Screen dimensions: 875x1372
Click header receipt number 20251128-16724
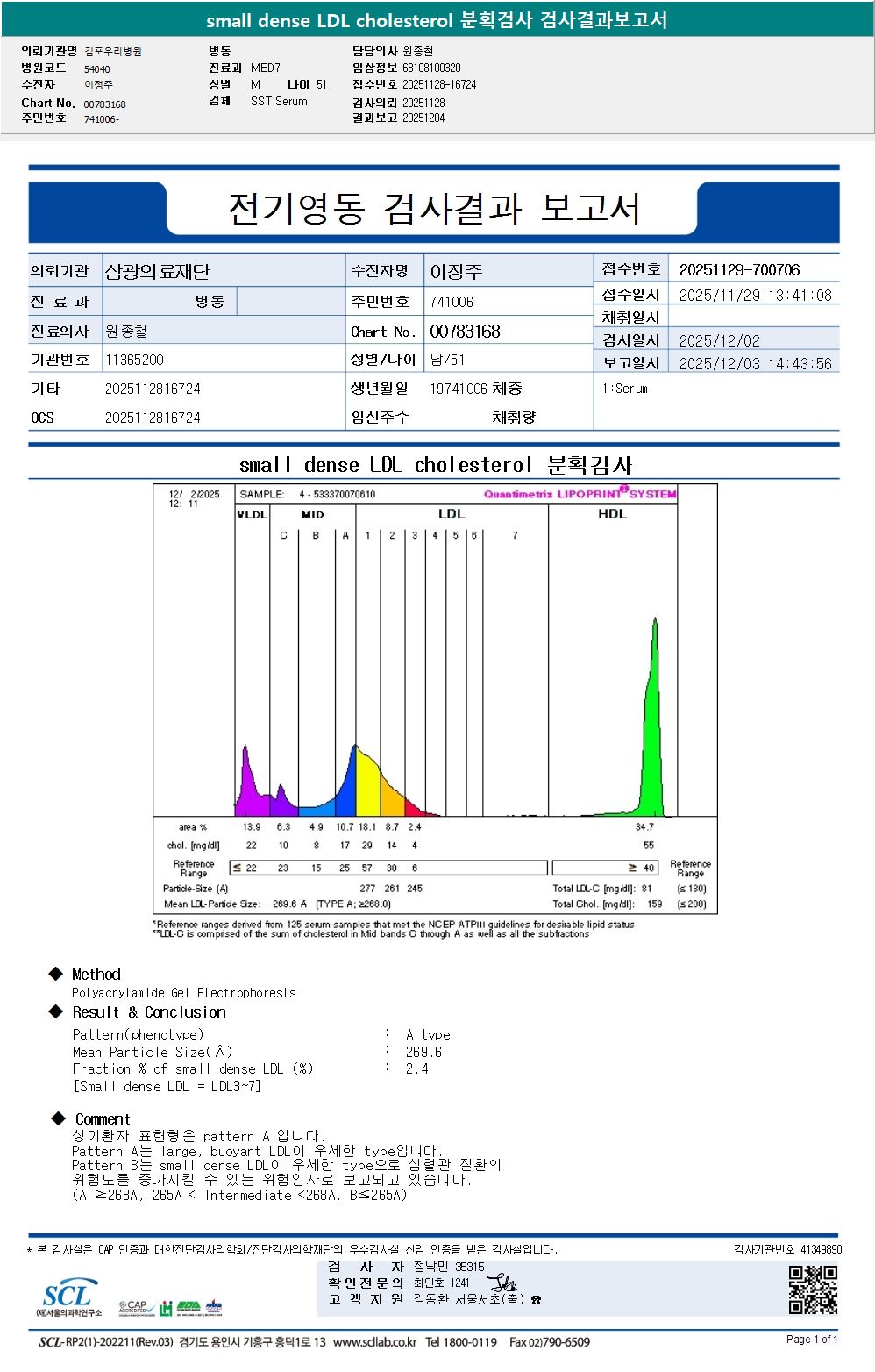(x=439, y=84)
